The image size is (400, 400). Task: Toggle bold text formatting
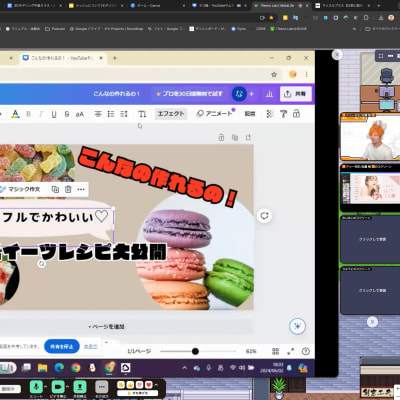tap(29, 114)
